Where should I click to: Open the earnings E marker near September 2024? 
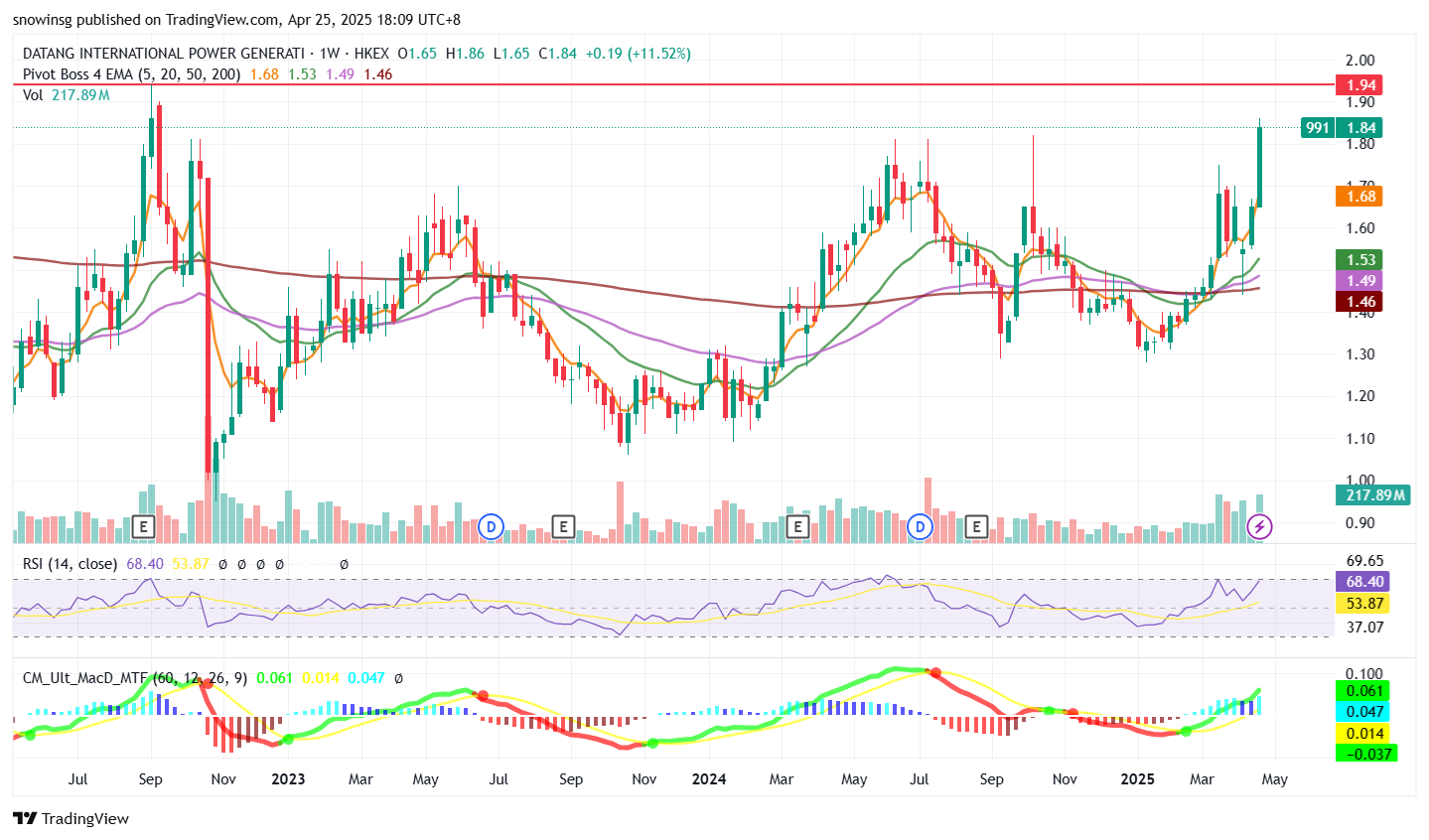[x=977, y=526]
